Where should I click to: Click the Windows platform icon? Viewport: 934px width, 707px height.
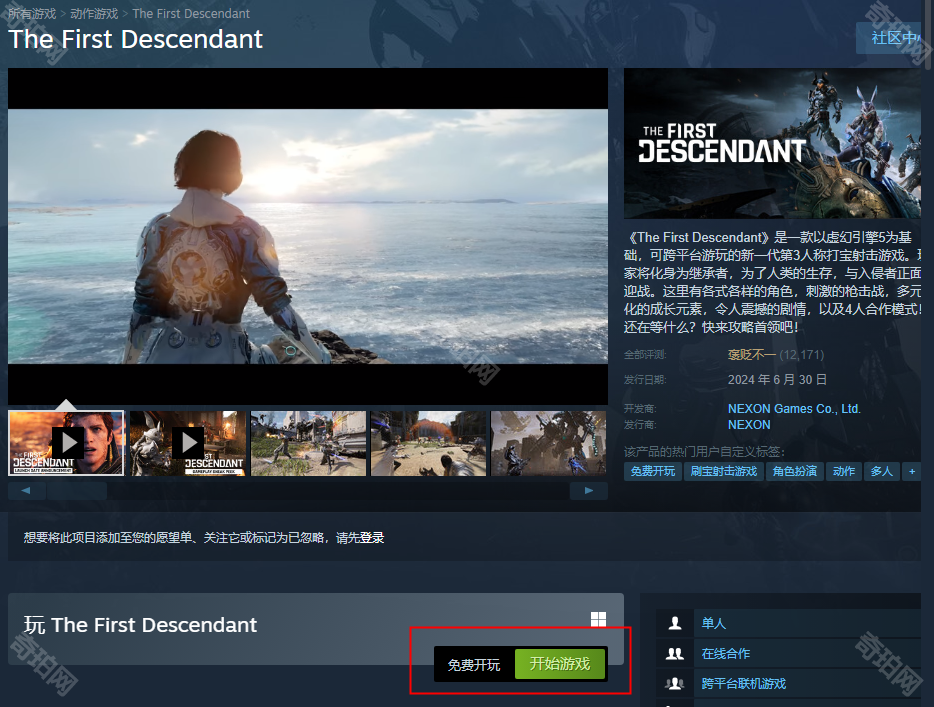598,620
